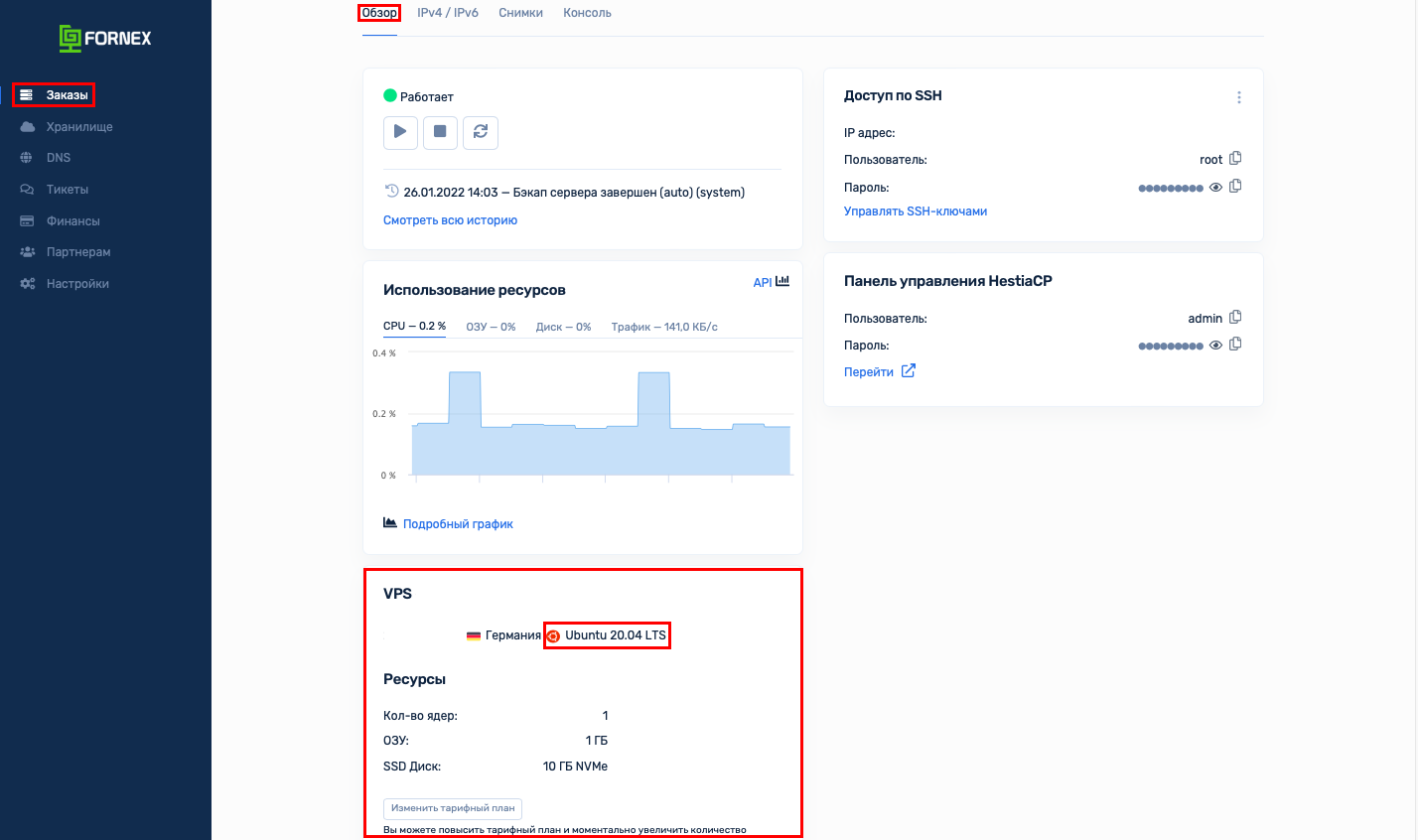Open Управлять SSH-ключами link

(916, 211)
